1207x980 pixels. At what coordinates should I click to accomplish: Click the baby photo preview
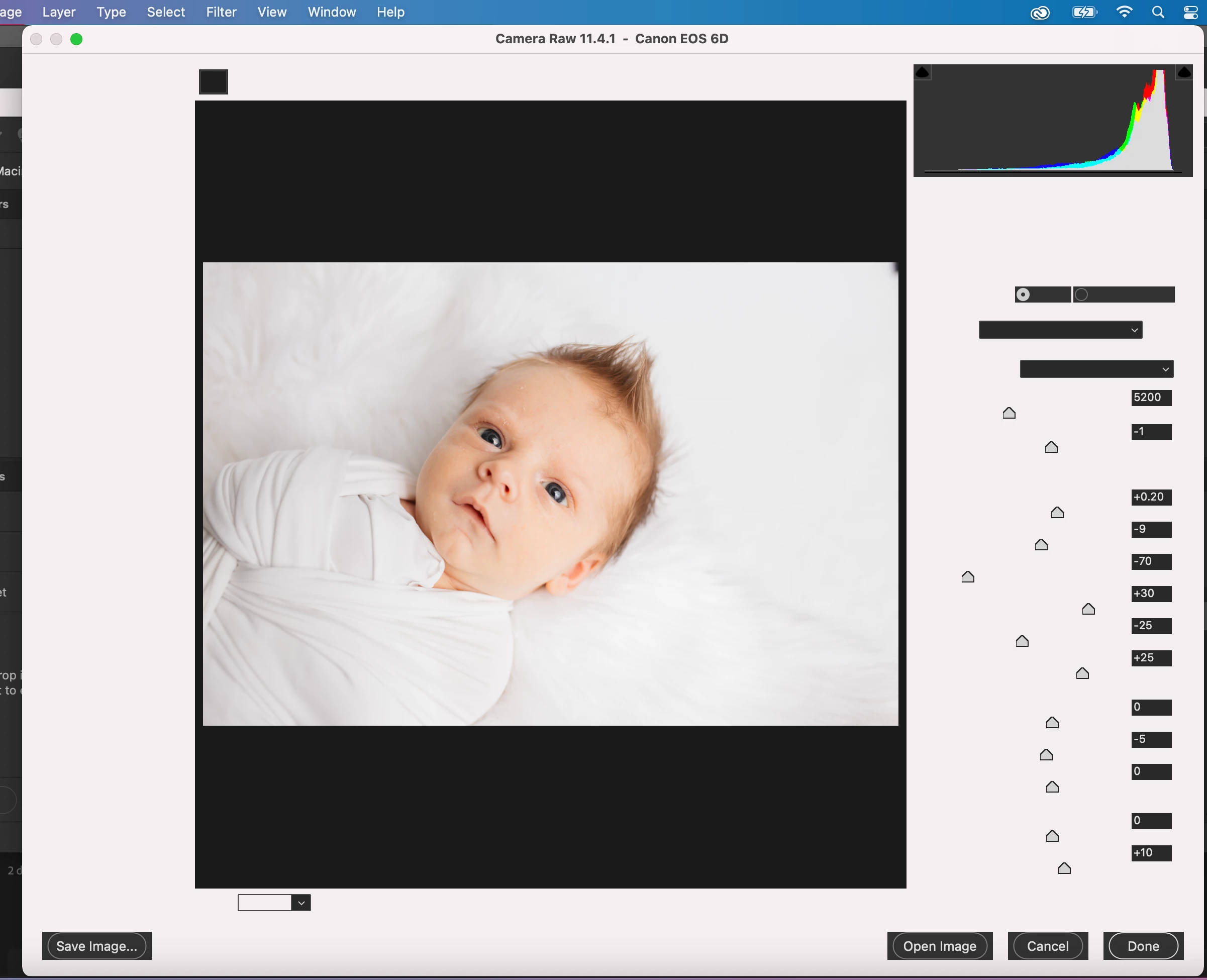click(550, 494)
